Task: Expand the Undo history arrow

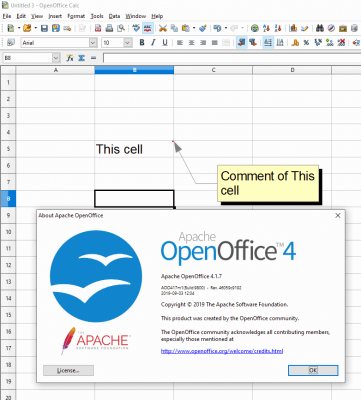Action: coord(226,28)
